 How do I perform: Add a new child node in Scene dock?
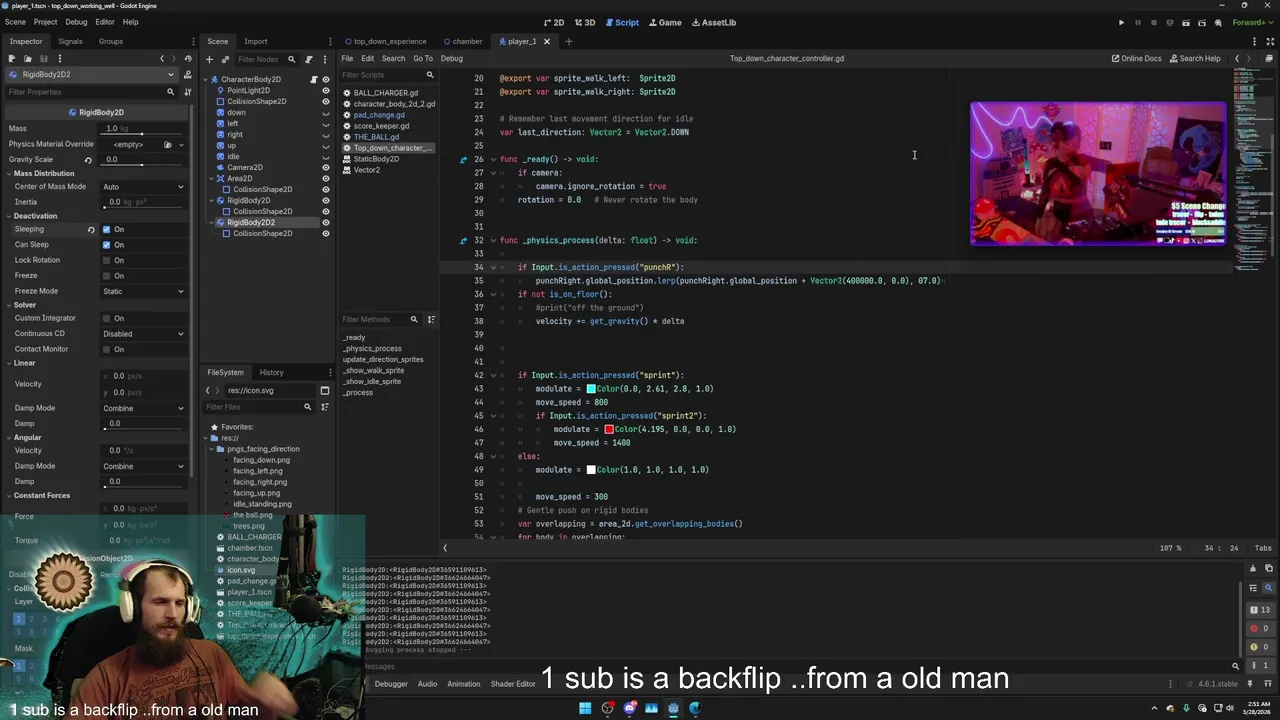click(x=209, y=59)
